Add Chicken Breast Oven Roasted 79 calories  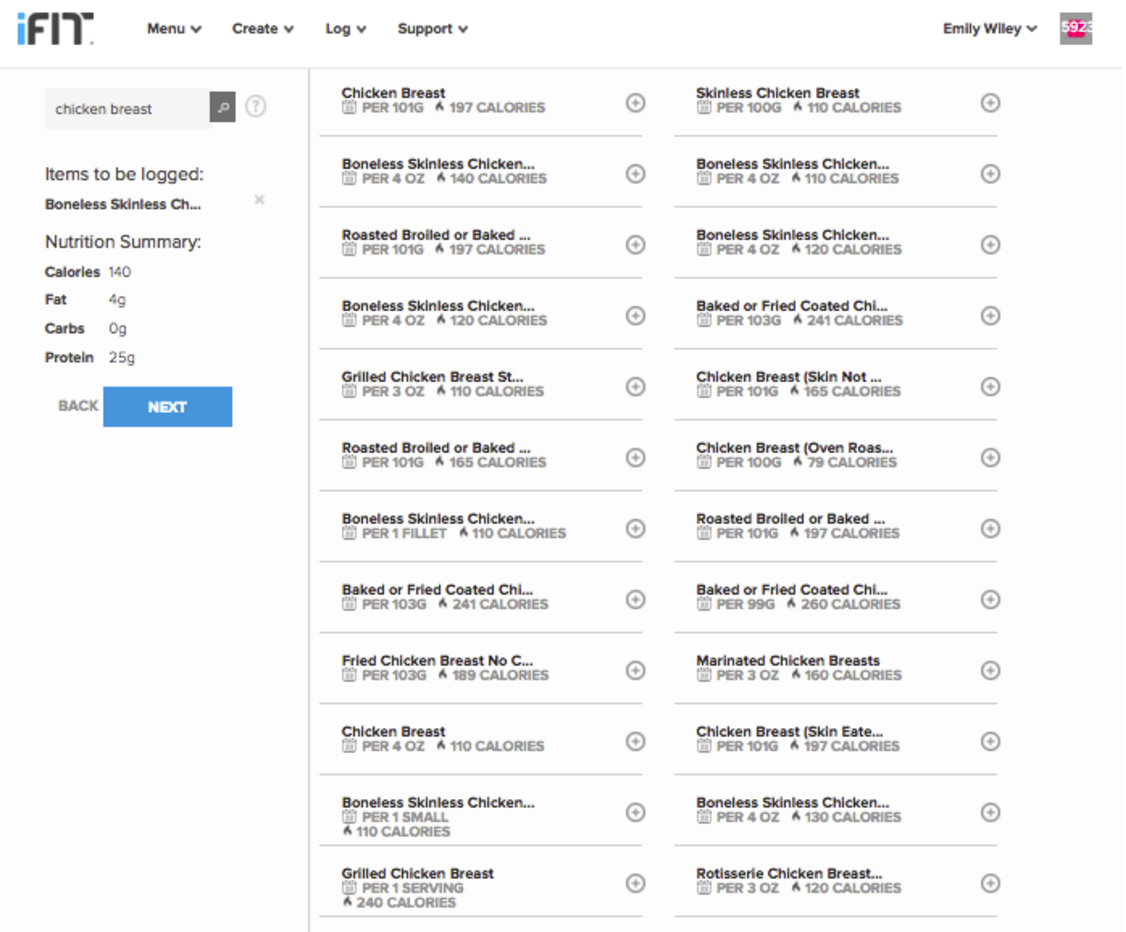[989, 457]
